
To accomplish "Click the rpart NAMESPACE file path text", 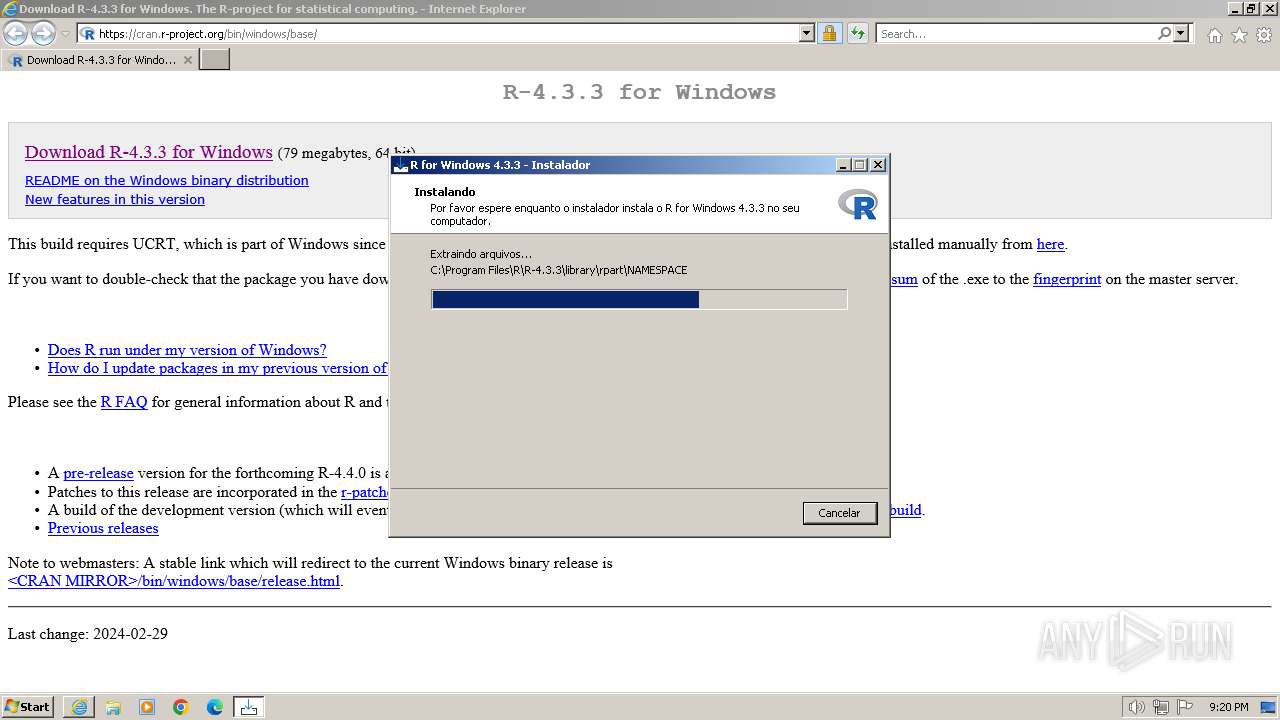I will [559, 270].
